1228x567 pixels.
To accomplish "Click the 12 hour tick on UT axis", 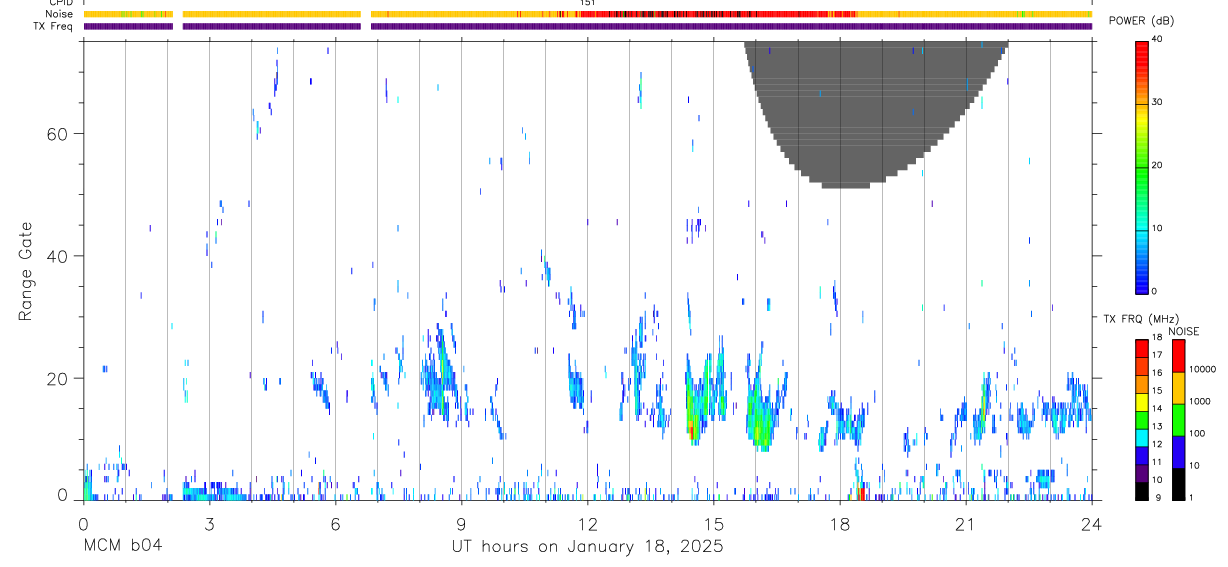I will coord(587,522).
